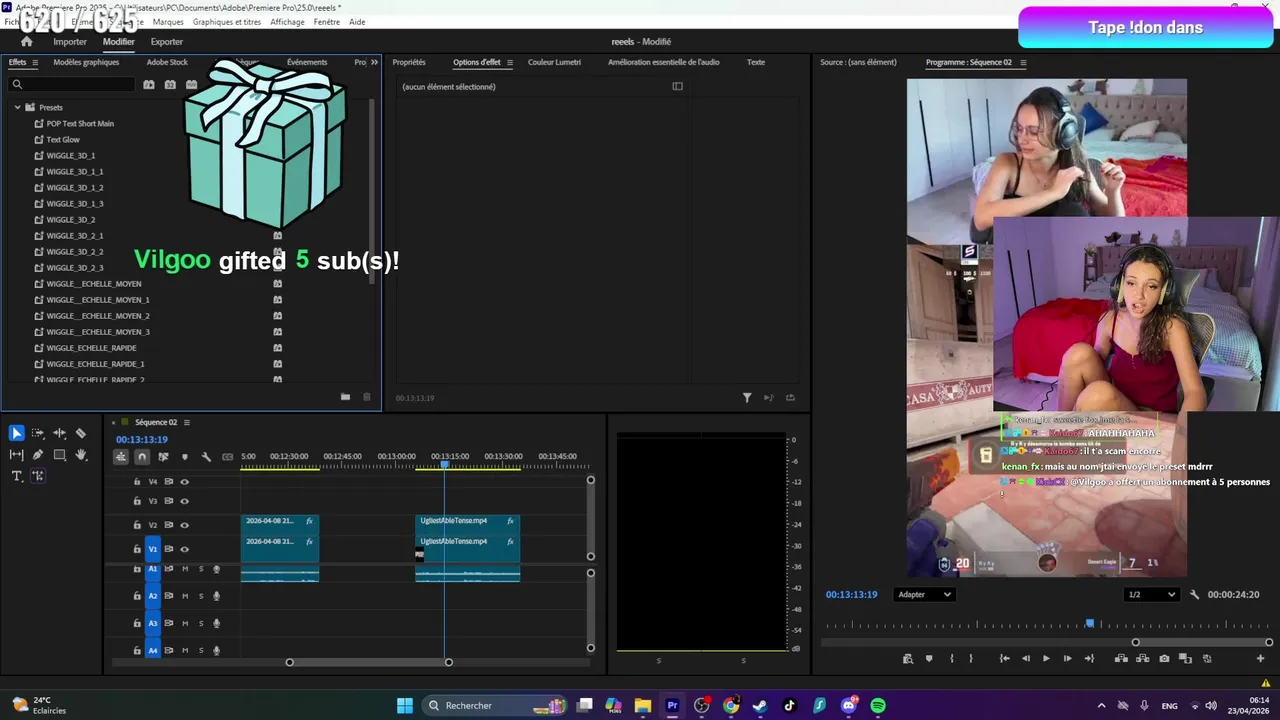Open Modèles graphiques tab
This screenshot has height=720, width=1280.
point(86,62)
